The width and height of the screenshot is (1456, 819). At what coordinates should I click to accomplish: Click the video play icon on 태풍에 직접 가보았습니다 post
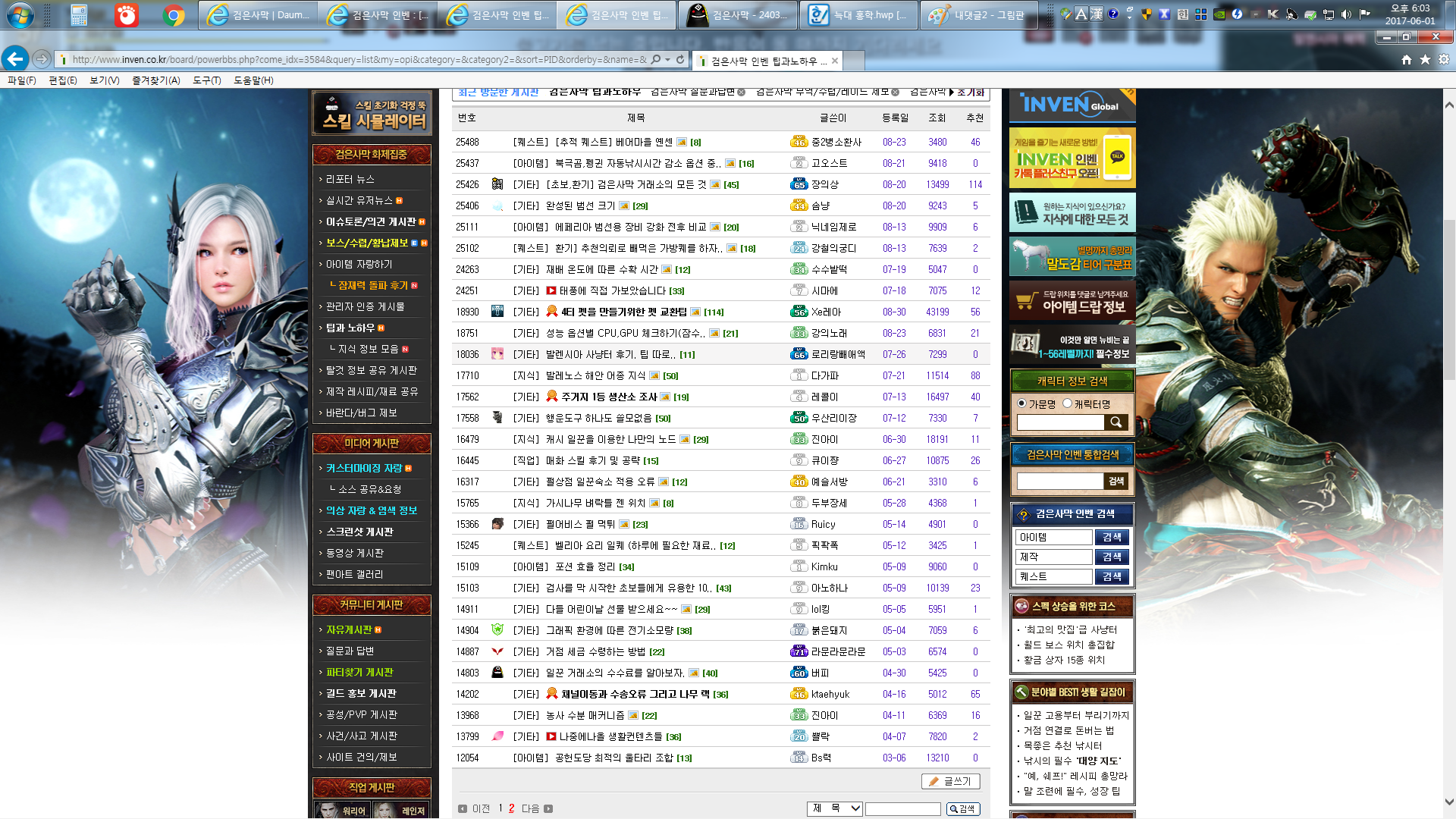[x=551, y=290]
